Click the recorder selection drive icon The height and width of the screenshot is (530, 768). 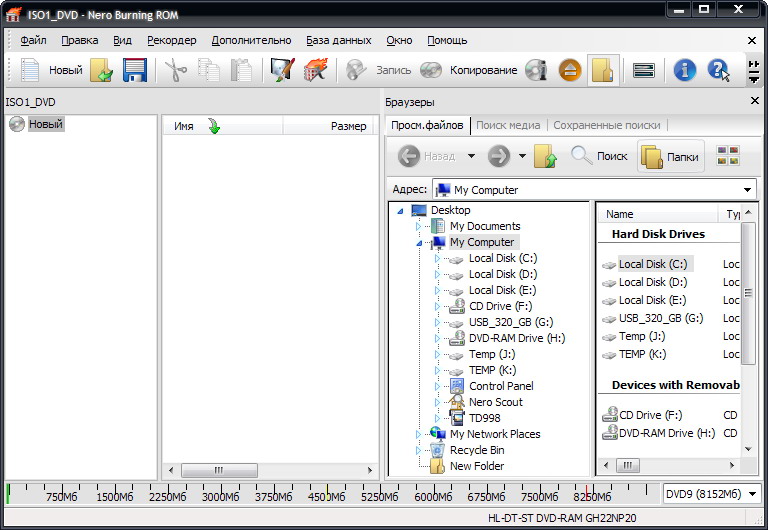point(644,71)
